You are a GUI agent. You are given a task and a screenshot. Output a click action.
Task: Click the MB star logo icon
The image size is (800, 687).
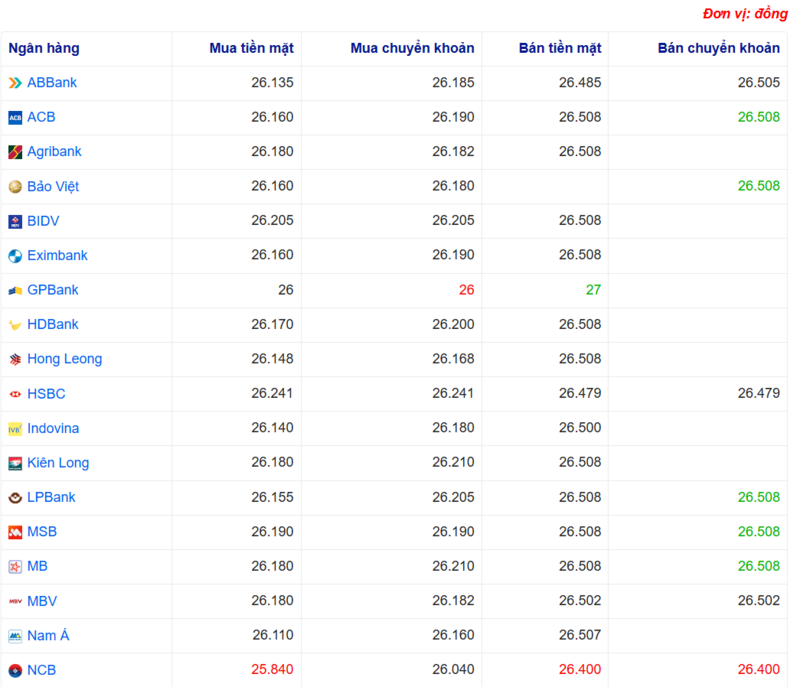coord(15,567)
